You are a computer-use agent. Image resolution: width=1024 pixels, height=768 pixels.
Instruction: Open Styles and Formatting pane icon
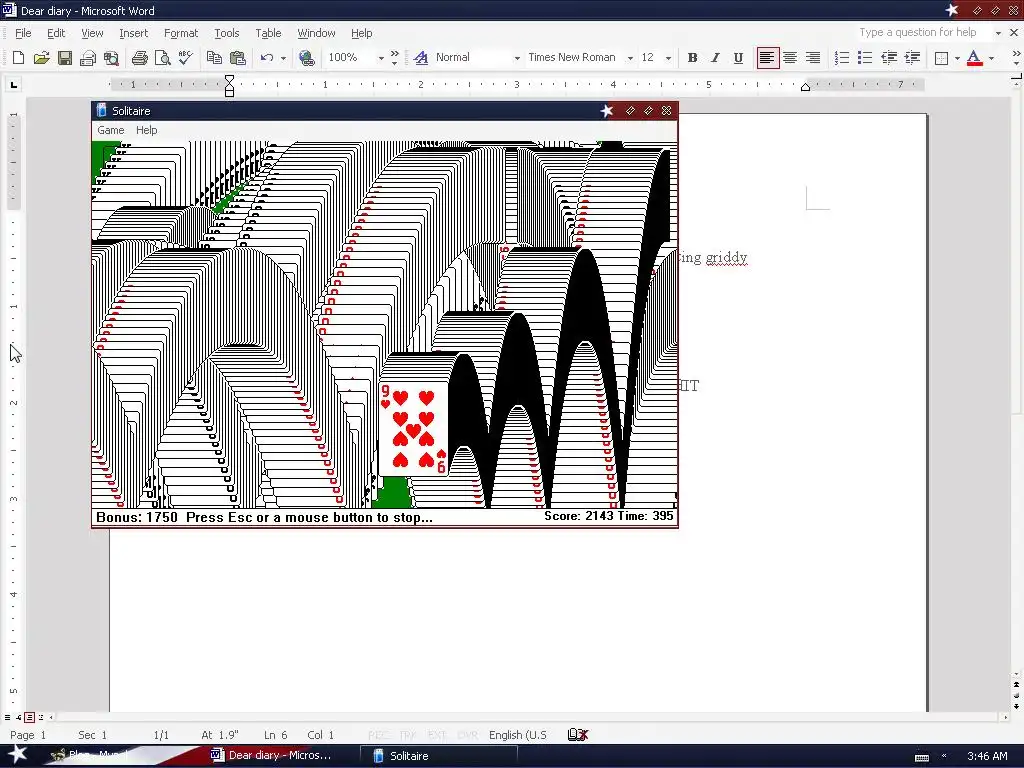[421, 57]
